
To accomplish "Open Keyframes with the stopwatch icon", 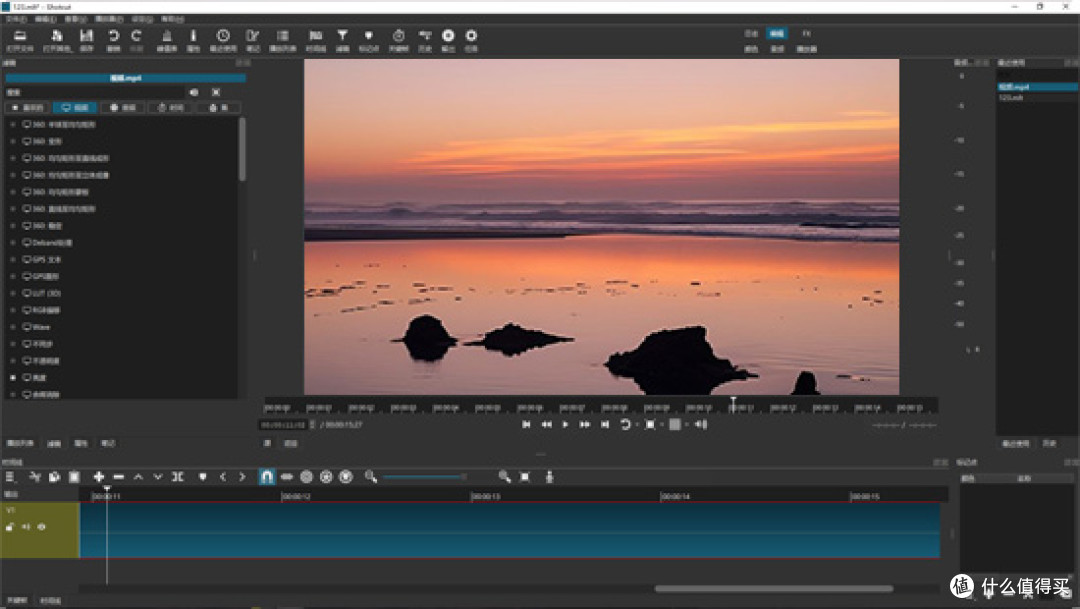I will pos(398,36).
